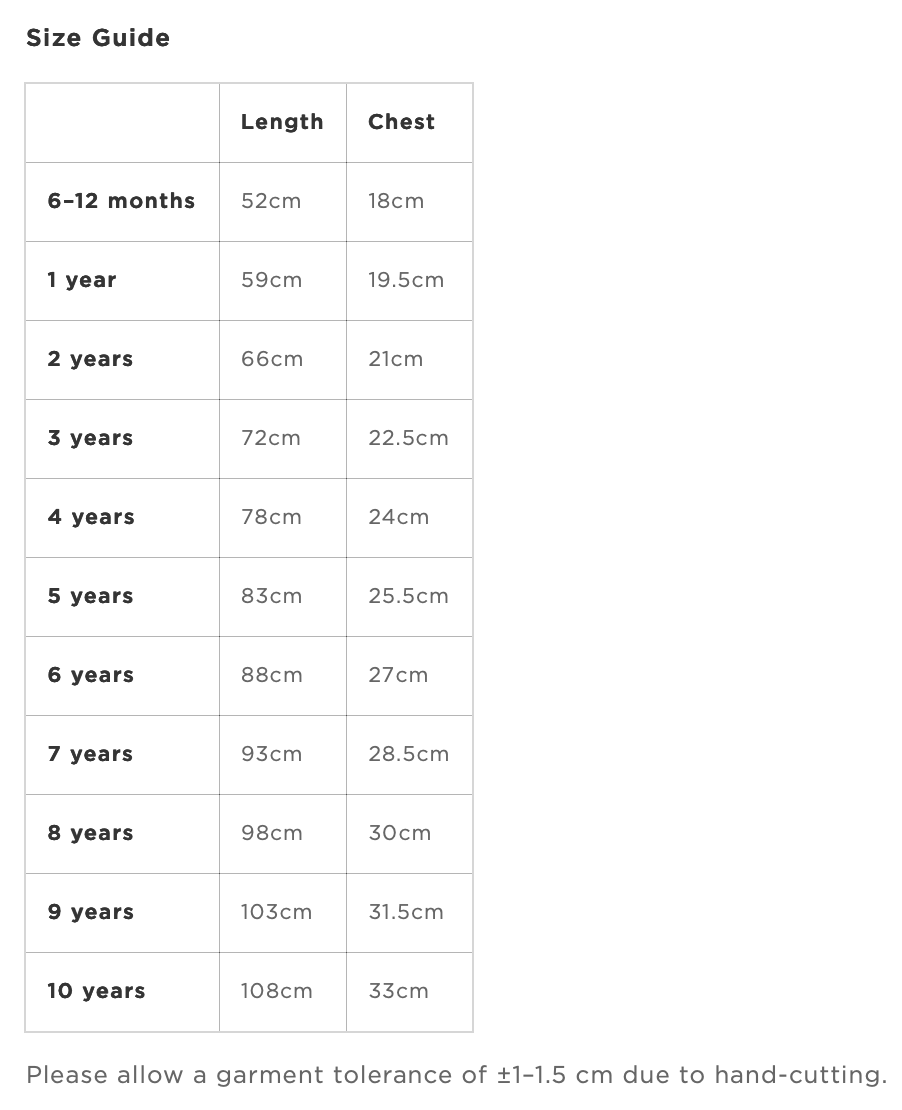The width and height of the screenshot is (902, 1110).
Task: Click the garment tolerance note text
Action: pos(457,1075)
